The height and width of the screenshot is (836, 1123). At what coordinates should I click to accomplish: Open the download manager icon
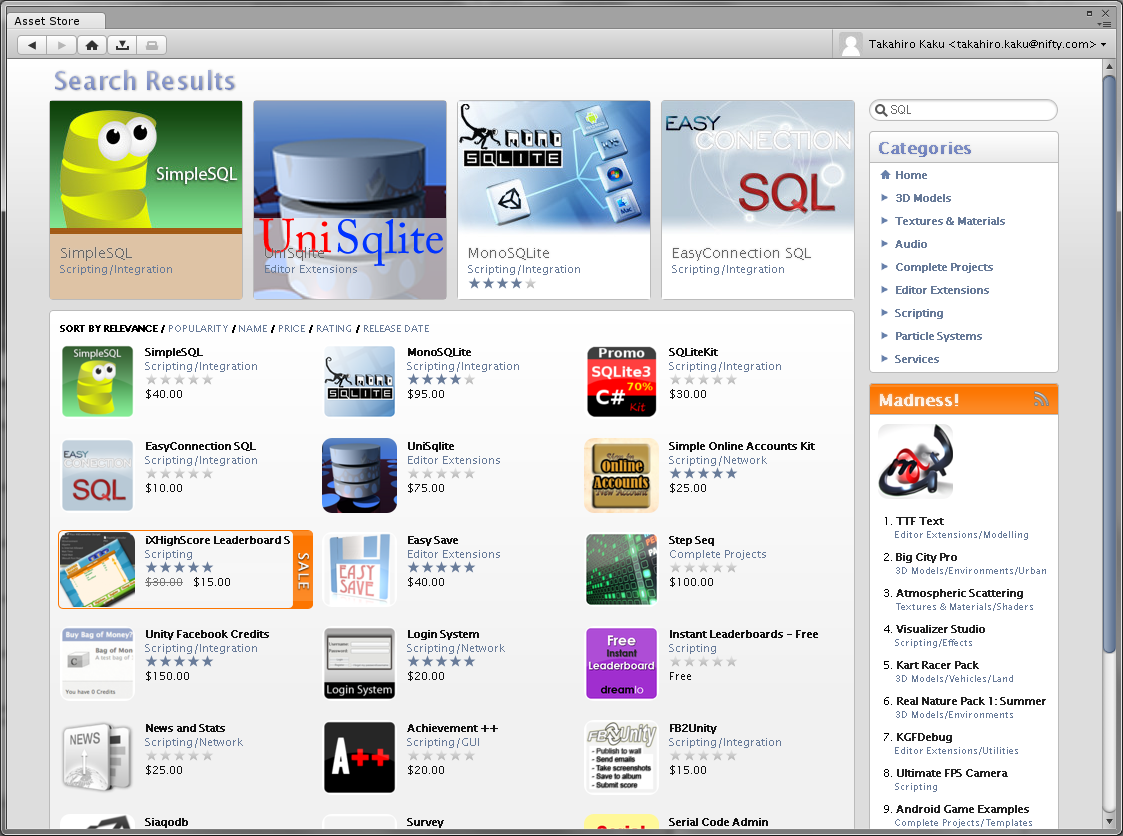pyautogui.click(x=122, y=45)
